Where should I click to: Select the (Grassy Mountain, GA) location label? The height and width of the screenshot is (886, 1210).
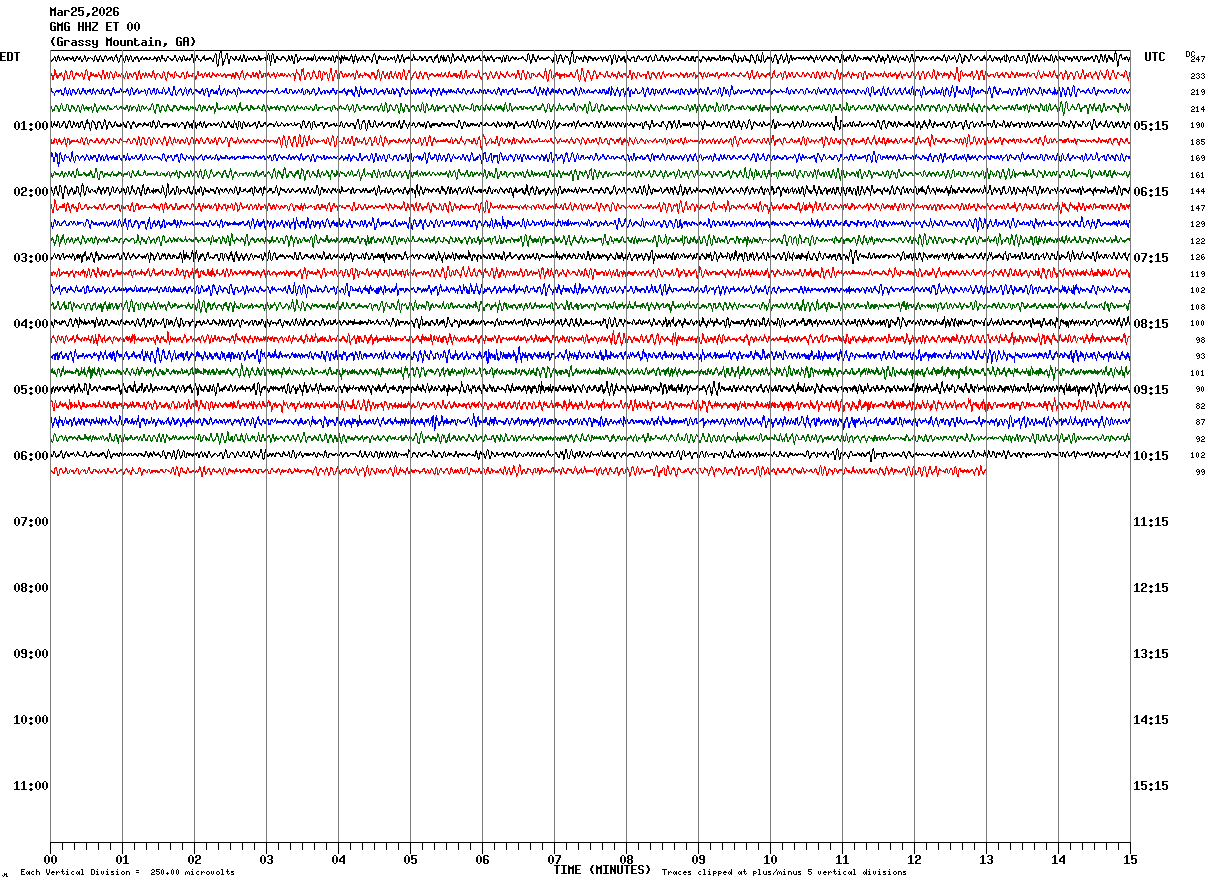(x=123, y=42)
